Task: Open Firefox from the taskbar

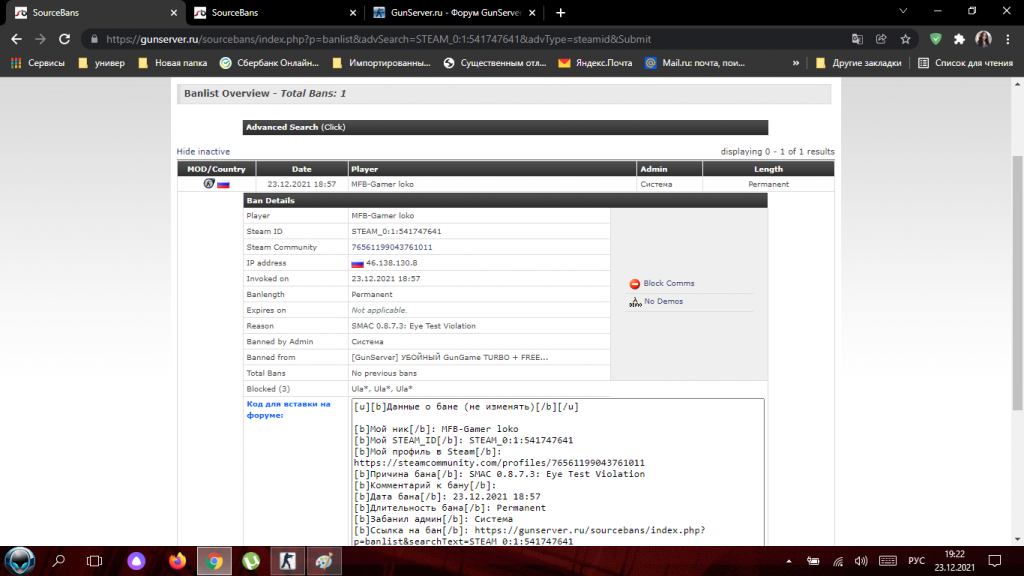Action: point(177,561)
